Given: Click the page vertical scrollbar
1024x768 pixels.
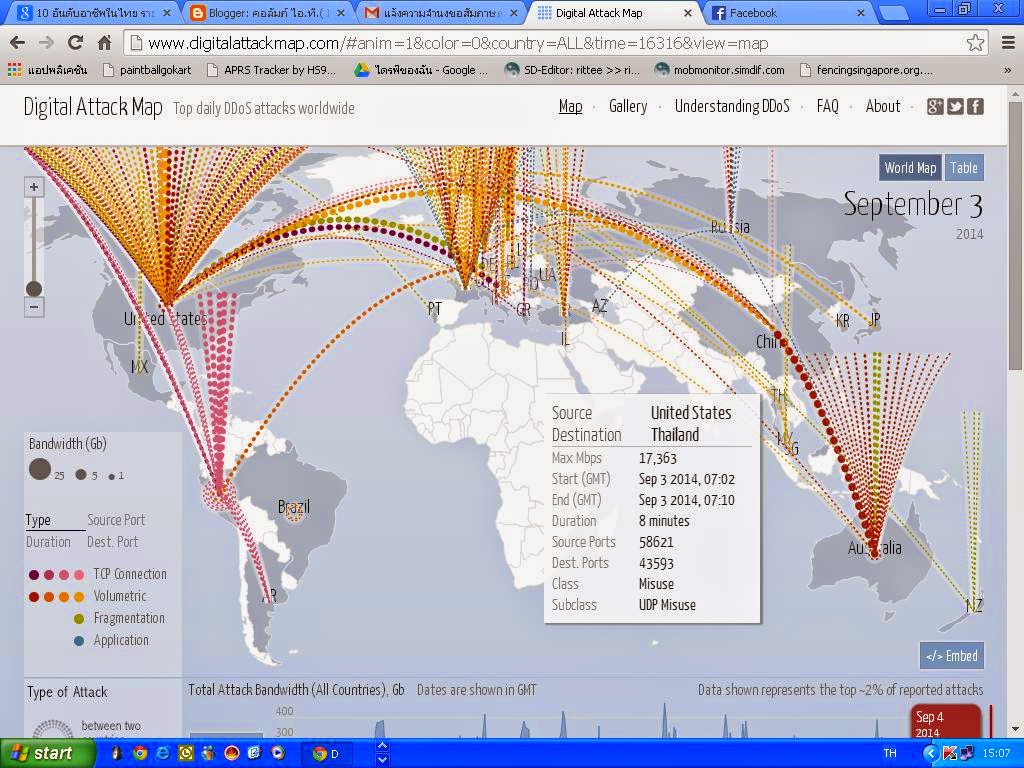Looking at the screenshot, I should [x=1014, y=235].
